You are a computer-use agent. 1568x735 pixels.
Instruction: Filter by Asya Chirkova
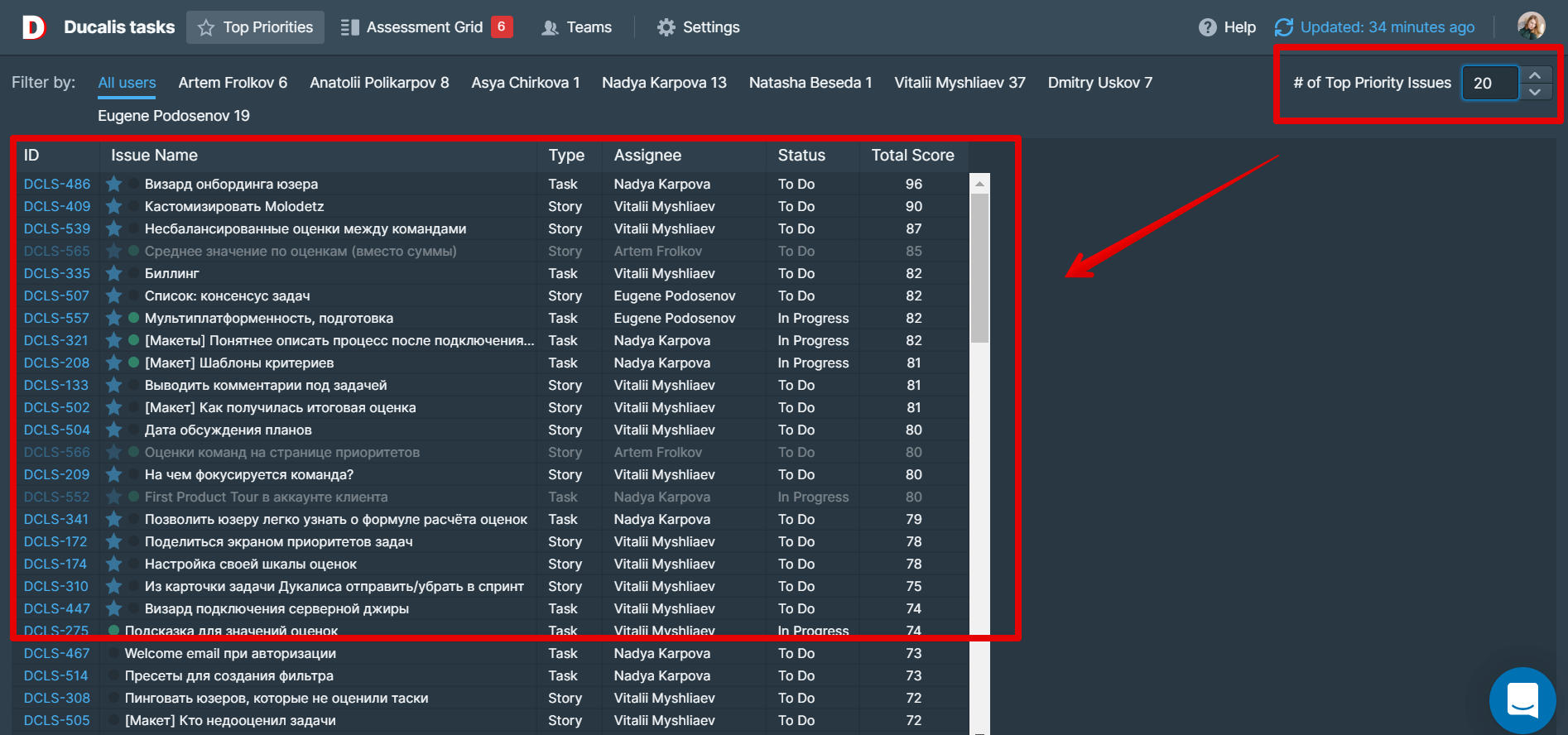pos(526,83)
